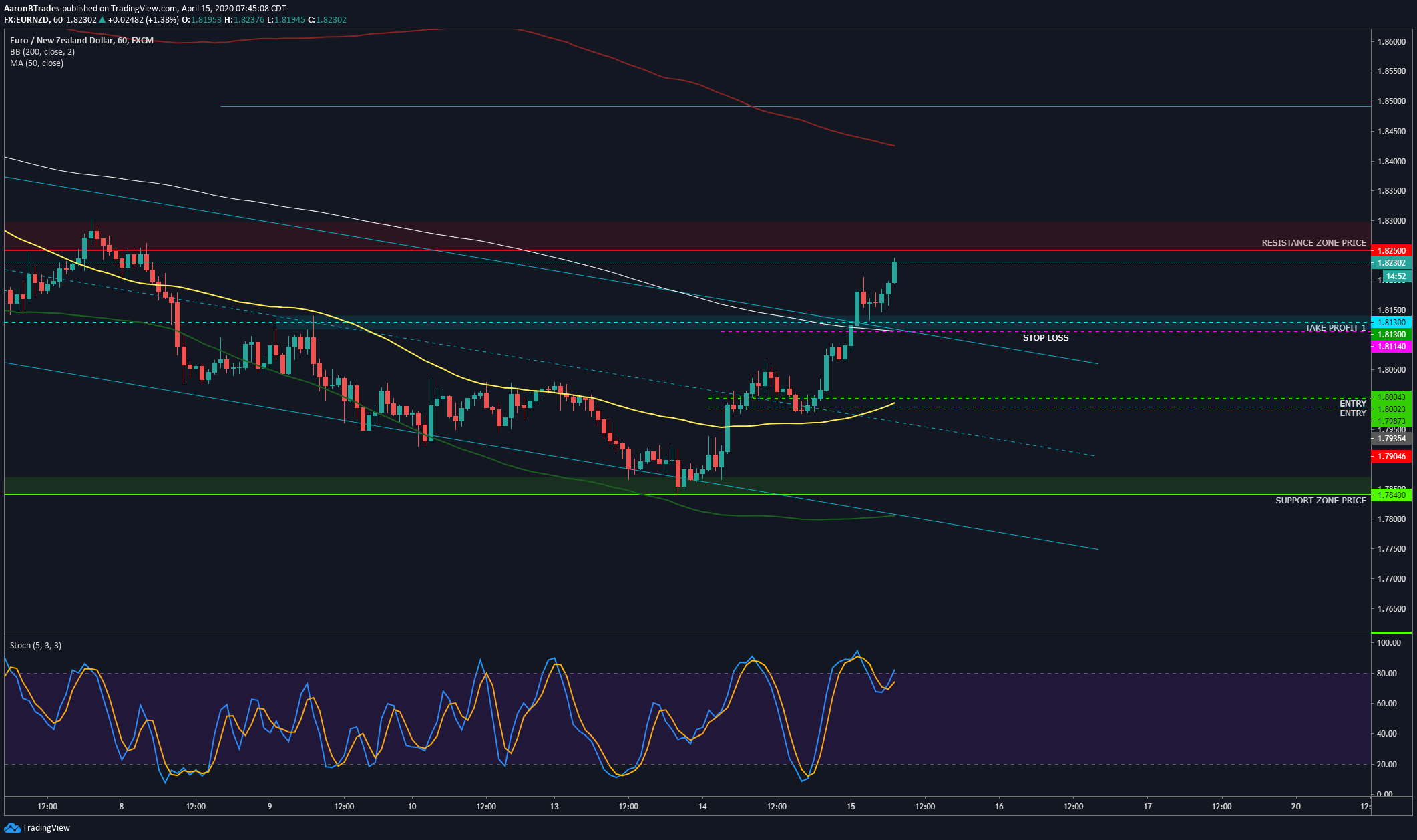Click the gray 1.79354 price tag

1391,439
